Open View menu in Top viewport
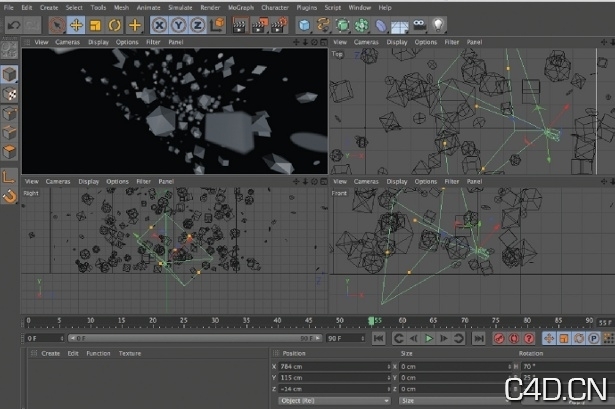 pyautogui.click(x=340, y=42)
